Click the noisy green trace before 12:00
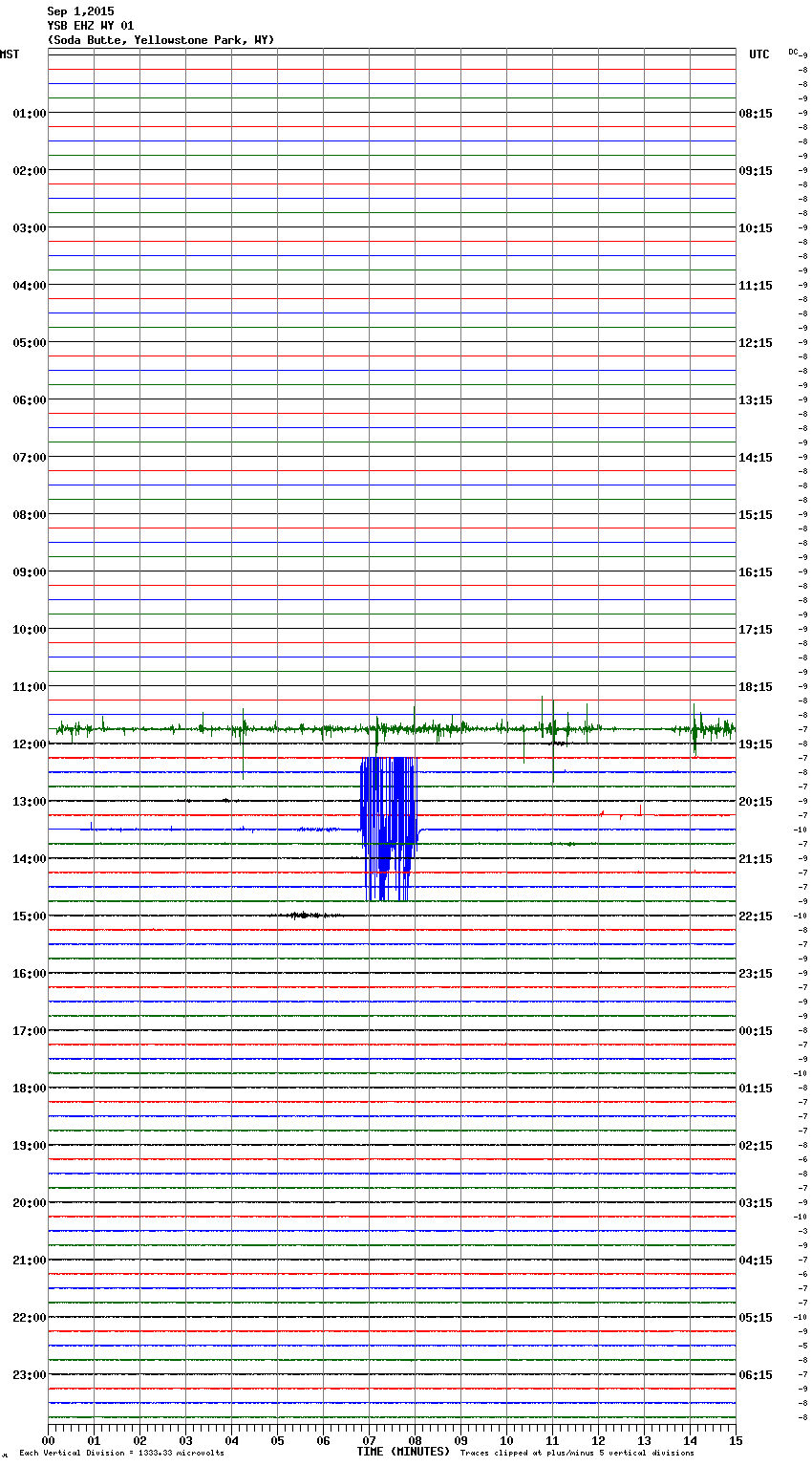812x1466 pixels. tap(395, 729)
